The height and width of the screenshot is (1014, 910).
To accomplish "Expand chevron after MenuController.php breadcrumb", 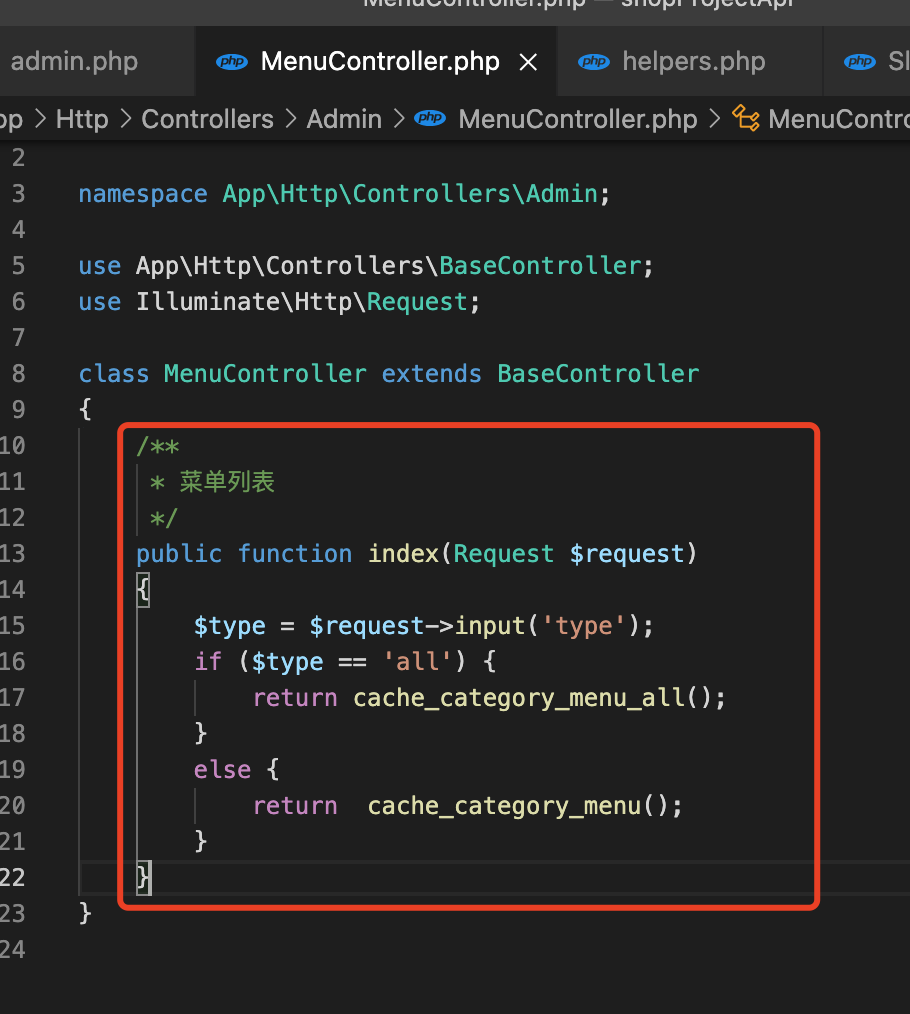I will pyautogui.click(x=714, y=119).
